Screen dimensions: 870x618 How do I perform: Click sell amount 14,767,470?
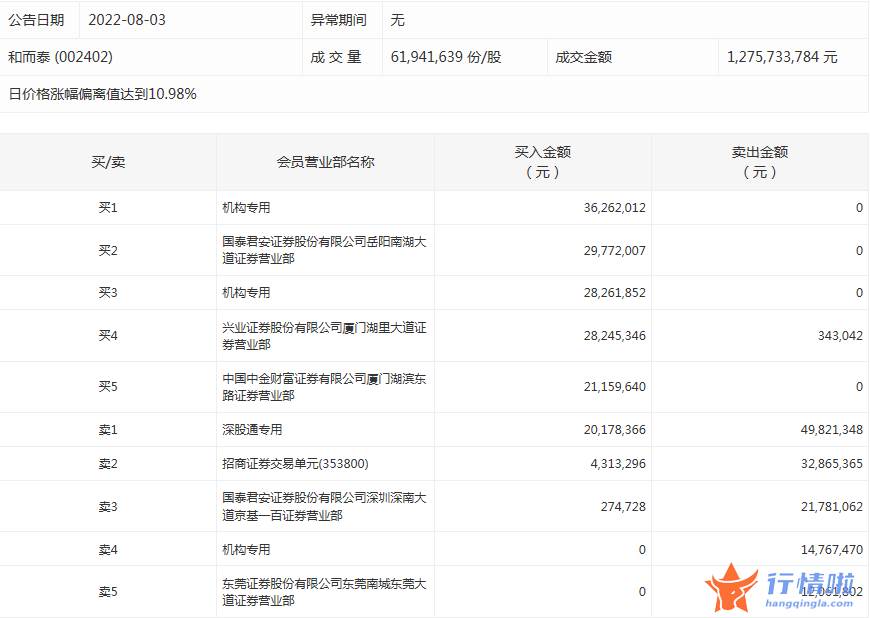[832, 549]
